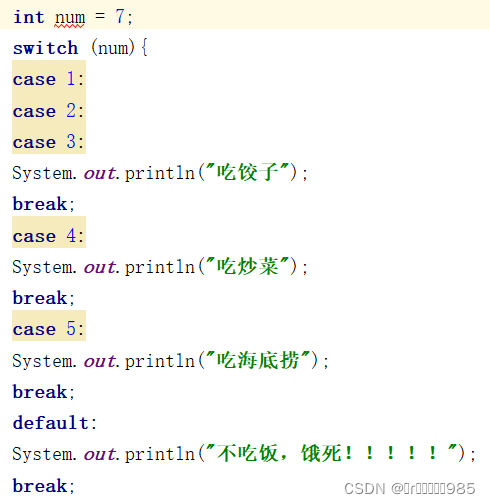Place cursor on the number 7 literal

pos(120,16)
